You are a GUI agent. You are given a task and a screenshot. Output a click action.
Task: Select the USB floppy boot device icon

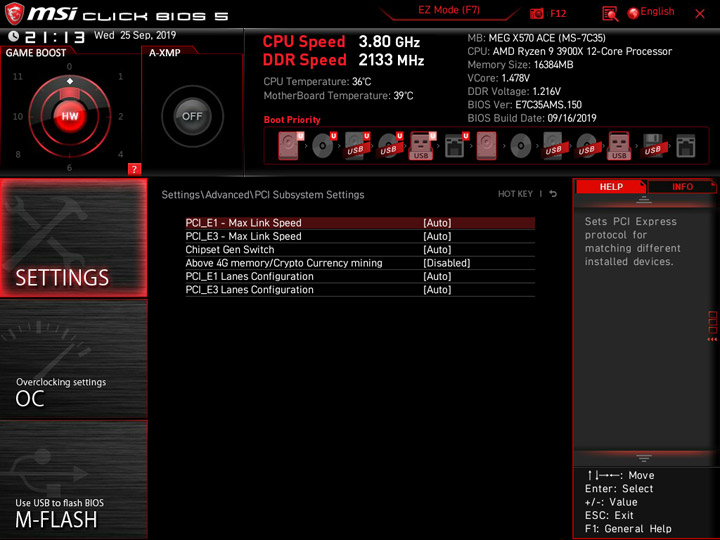point(653,146)
